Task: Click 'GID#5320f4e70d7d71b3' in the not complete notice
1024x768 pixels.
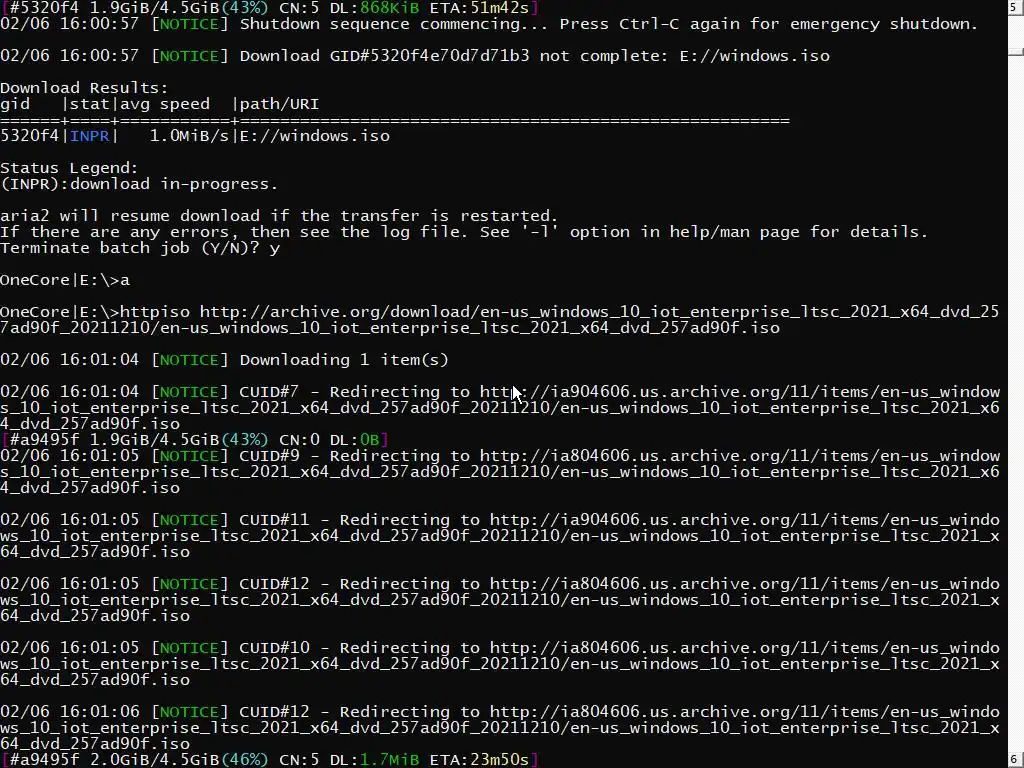Action: 429,56
